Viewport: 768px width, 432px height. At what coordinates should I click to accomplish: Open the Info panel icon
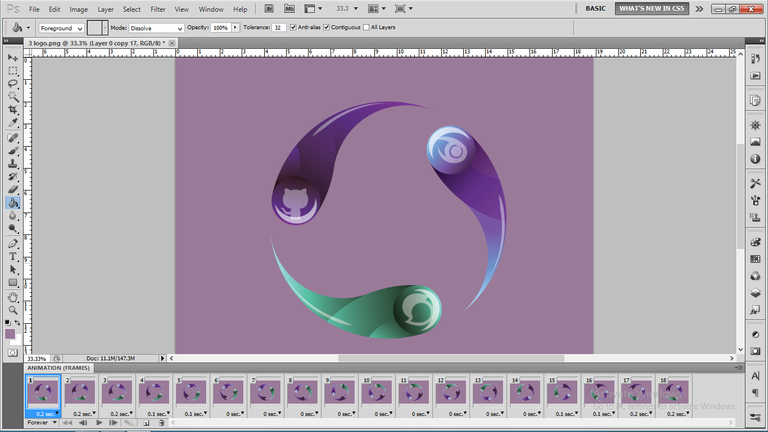(755, 159)
